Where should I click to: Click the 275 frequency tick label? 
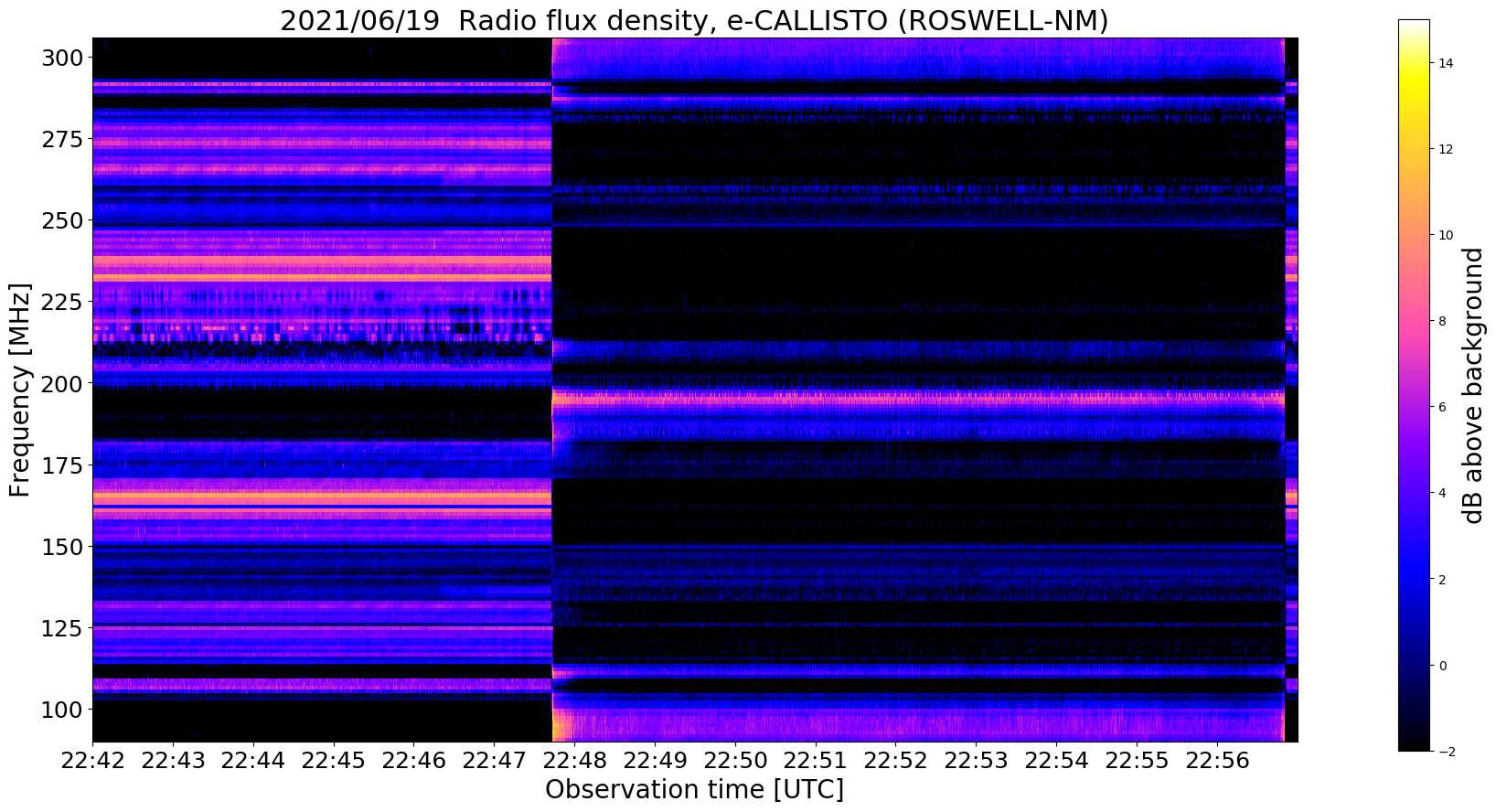(62, 139)
